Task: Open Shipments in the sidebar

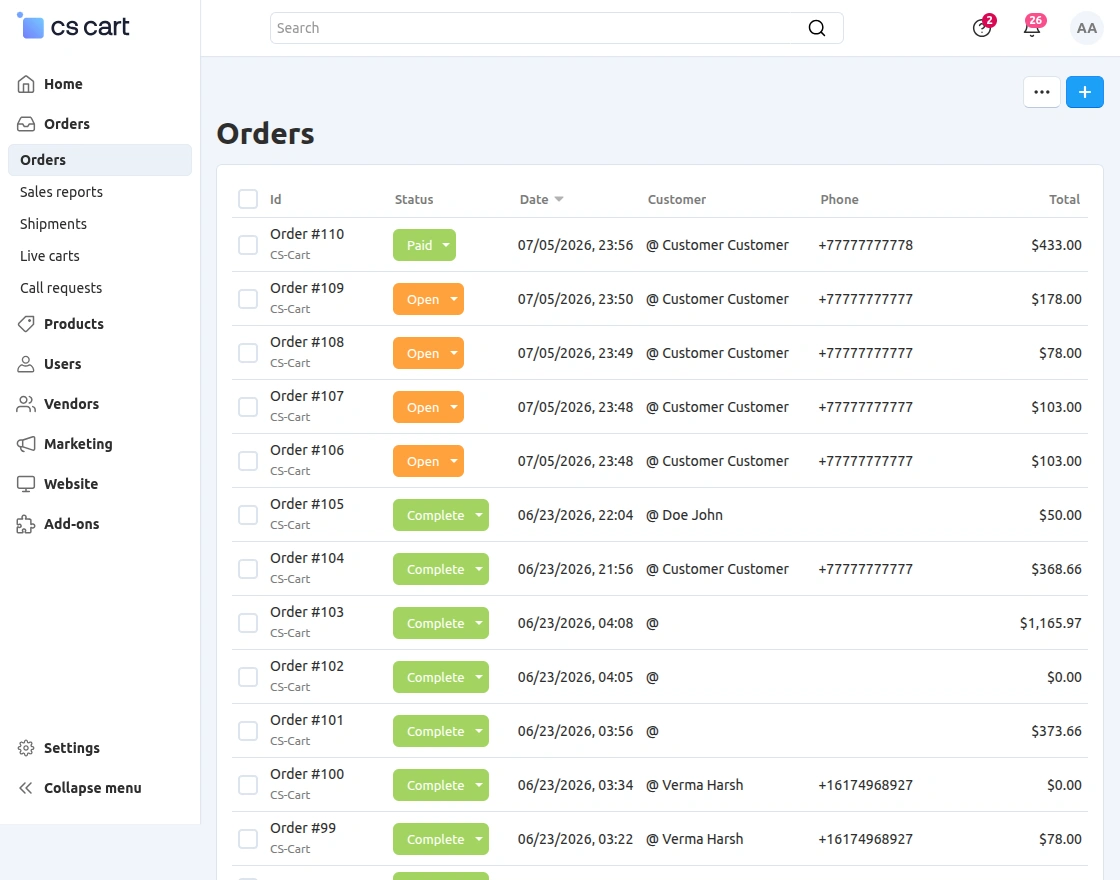Action: point(54,224)
